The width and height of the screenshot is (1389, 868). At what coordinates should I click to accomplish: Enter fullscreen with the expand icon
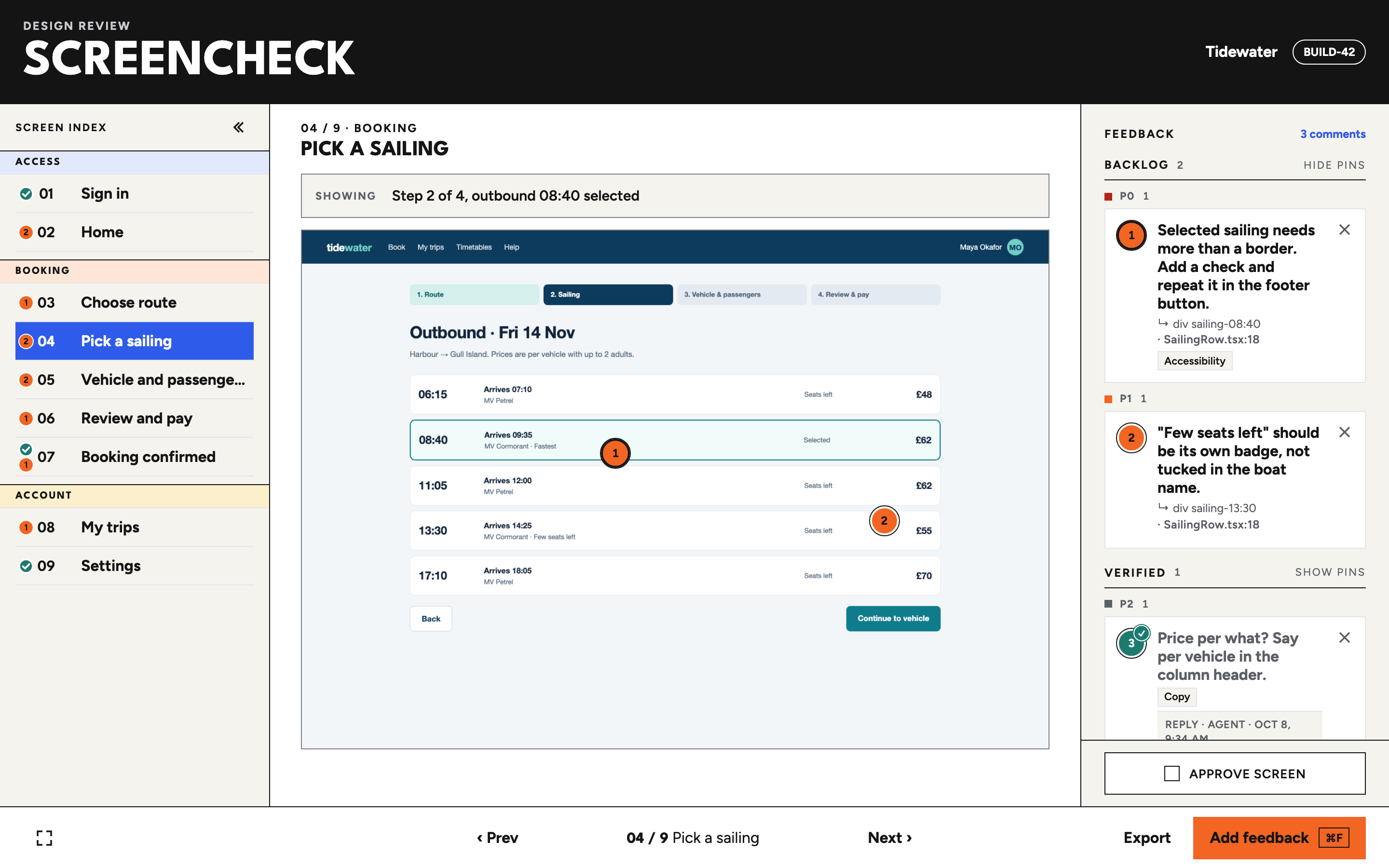[x=44, y=838]
